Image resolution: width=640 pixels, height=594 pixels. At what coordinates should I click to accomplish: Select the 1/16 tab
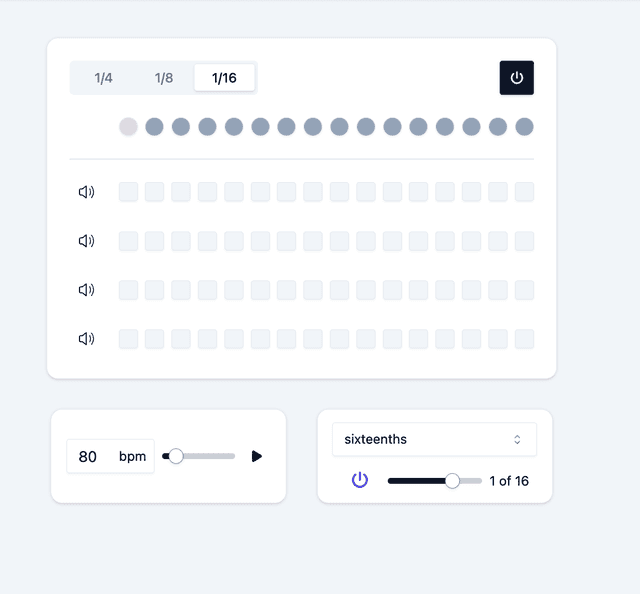224,78
